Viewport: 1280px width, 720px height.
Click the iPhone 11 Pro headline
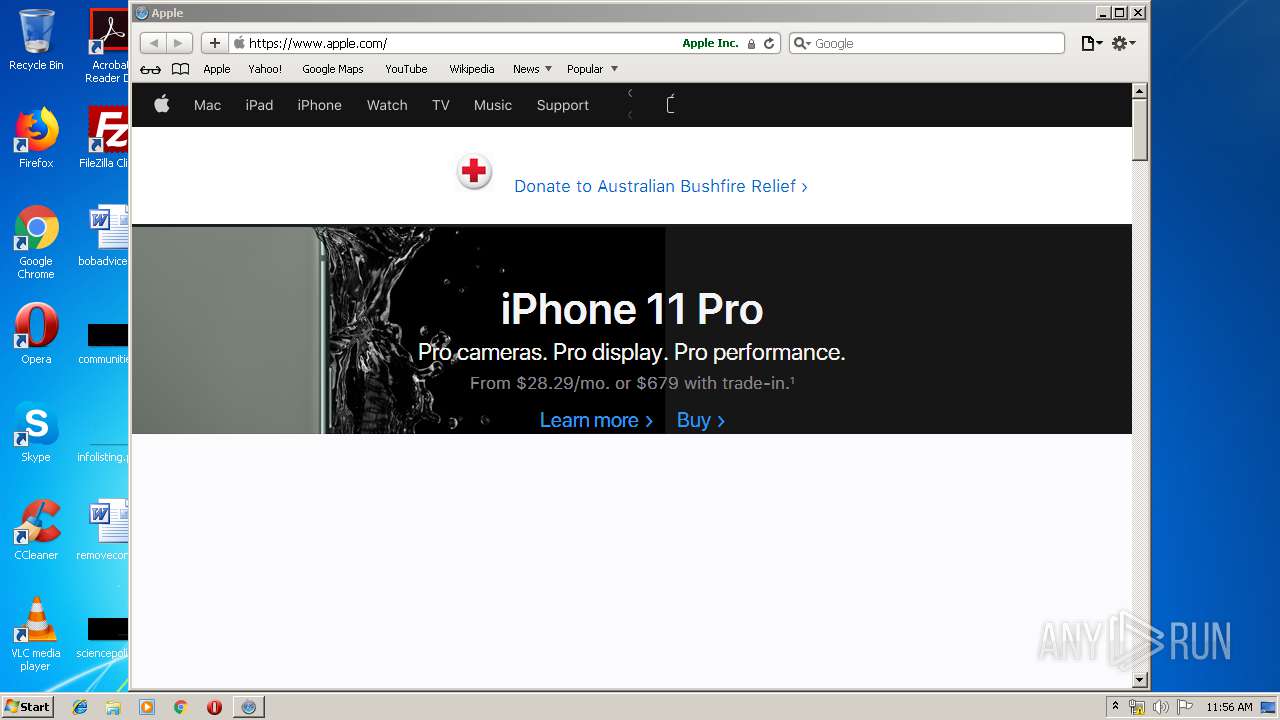pos(632,309)
